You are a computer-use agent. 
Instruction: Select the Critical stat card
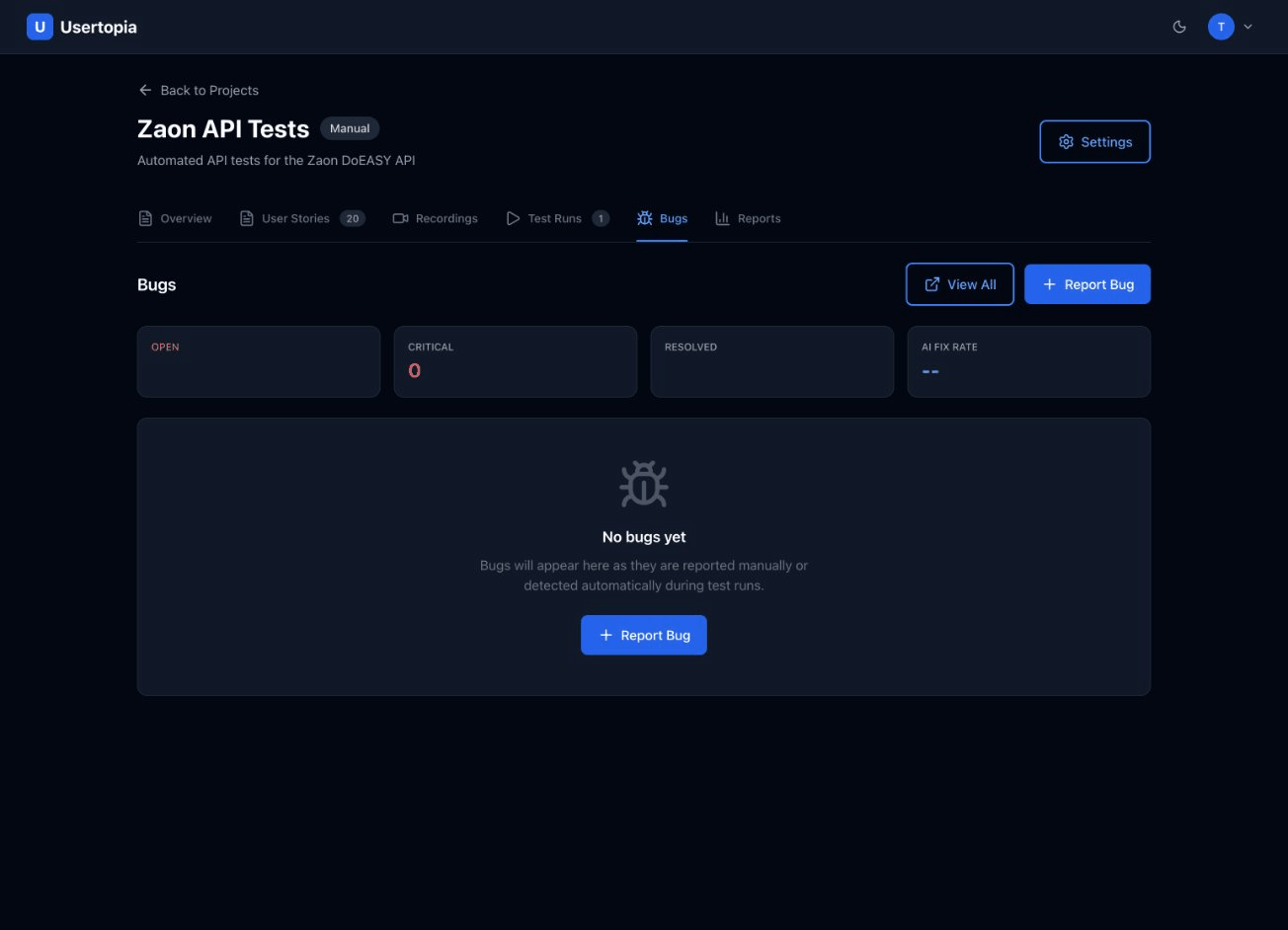click(x=516, y=361)
